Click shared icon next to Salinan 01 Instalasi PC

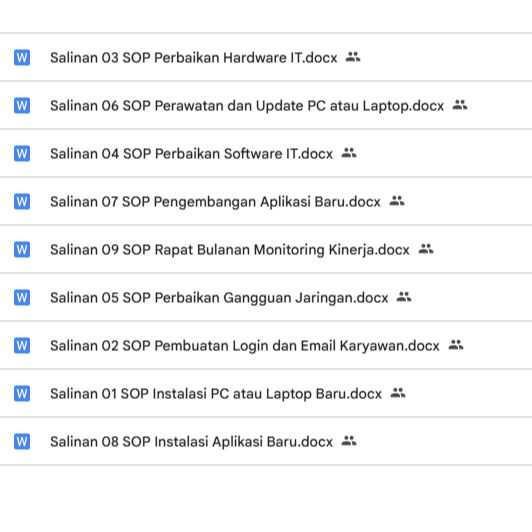point(398,393)
